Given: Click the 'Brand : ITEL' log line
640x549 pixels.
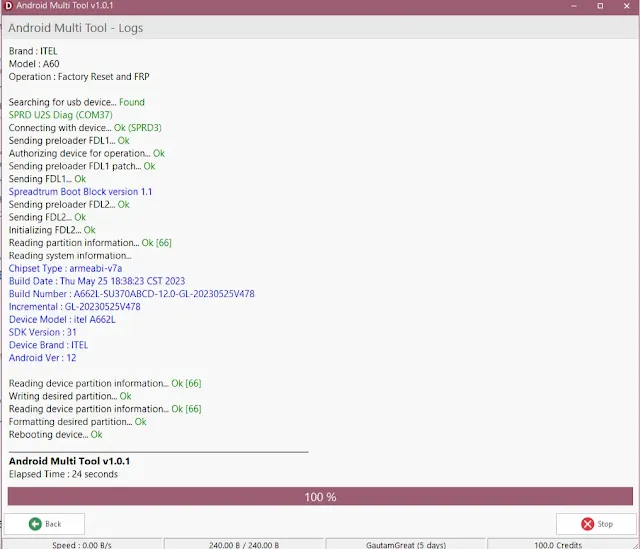Looking at the screenshot, I should 33,51.
